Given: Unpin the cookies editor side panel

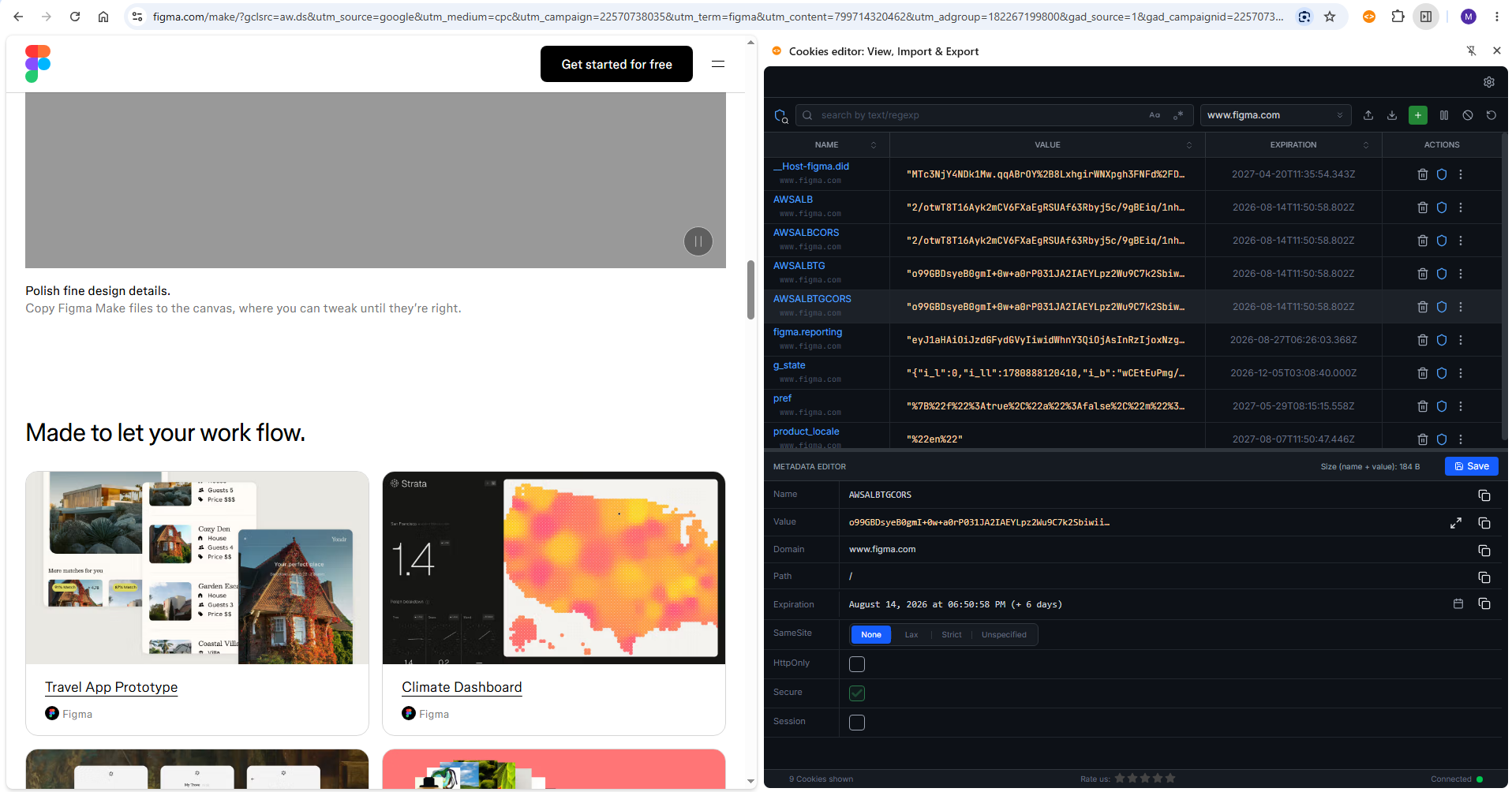Looking at the screenshot, I should 1471,50.
